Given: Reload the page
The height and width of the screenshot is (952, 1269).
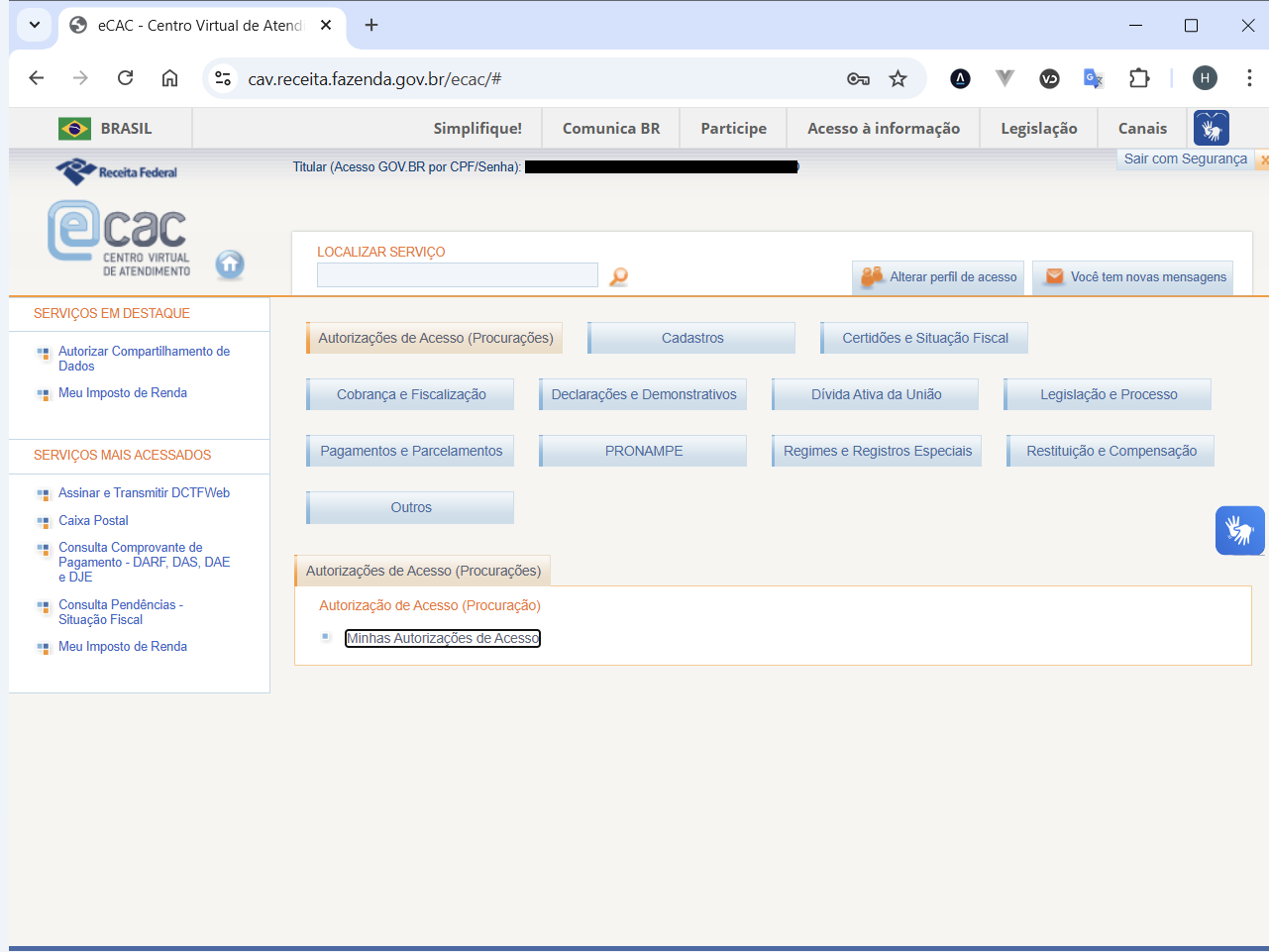Looking at the screenshot, I should coord(125,78).
